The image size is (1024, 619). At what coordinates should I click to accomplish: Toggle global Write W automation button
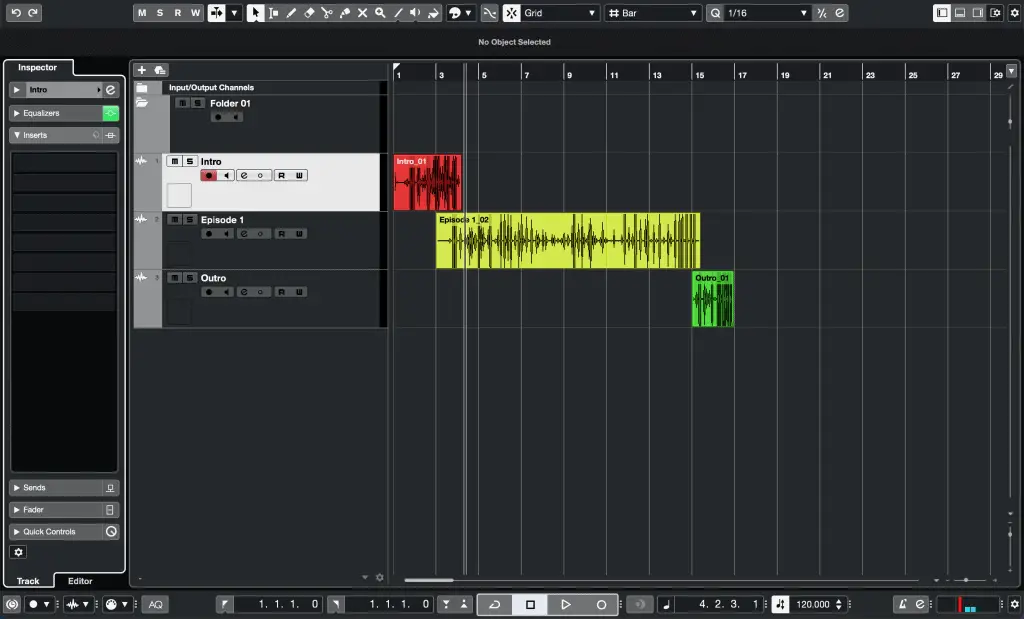pyautogui.click(x=195, y=12)
